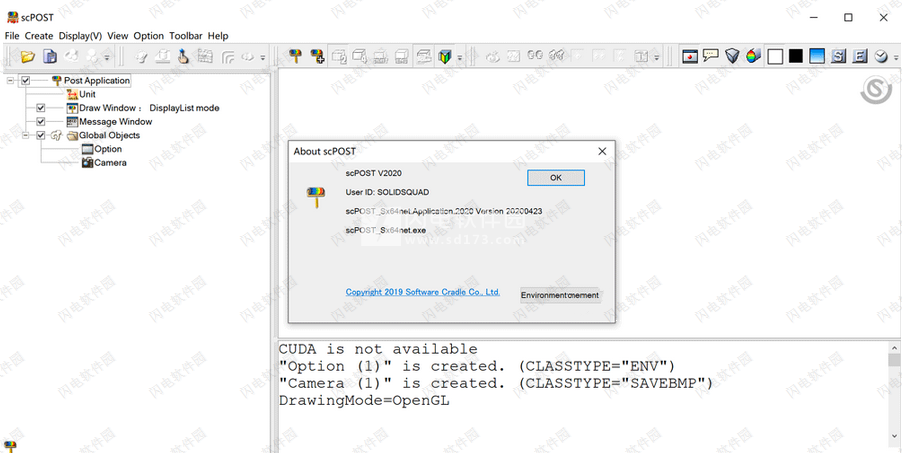Click OK in About scPOST dialog
This screenshot has width=902, height=453.
click(x=556, y=178)
